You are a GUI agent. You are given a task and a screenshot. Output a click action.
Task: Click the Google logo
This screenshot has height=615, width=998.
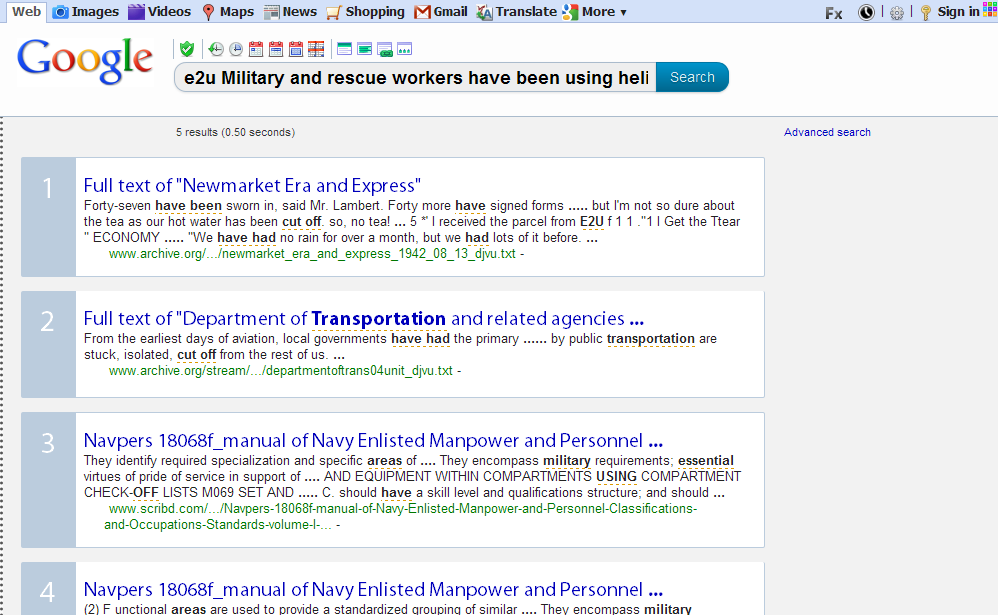tap(85, 60)
